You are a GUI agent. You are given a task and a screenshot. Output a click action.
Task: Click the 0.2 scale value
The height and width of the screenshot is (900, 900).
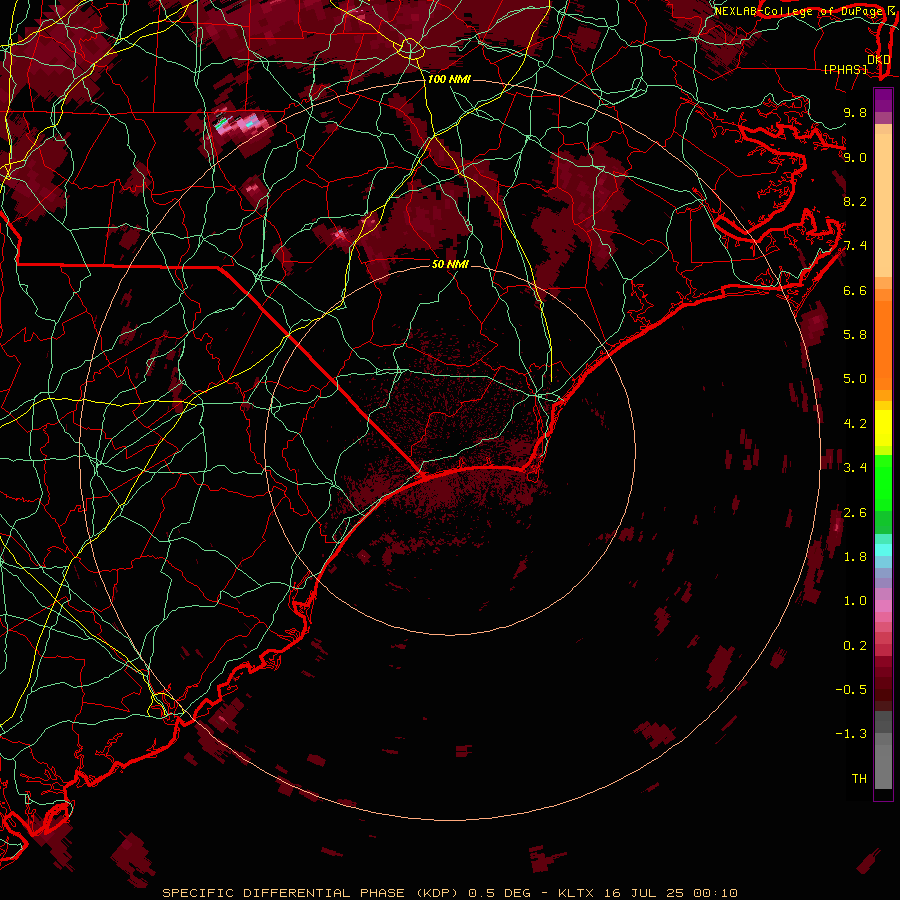(855, 645)
